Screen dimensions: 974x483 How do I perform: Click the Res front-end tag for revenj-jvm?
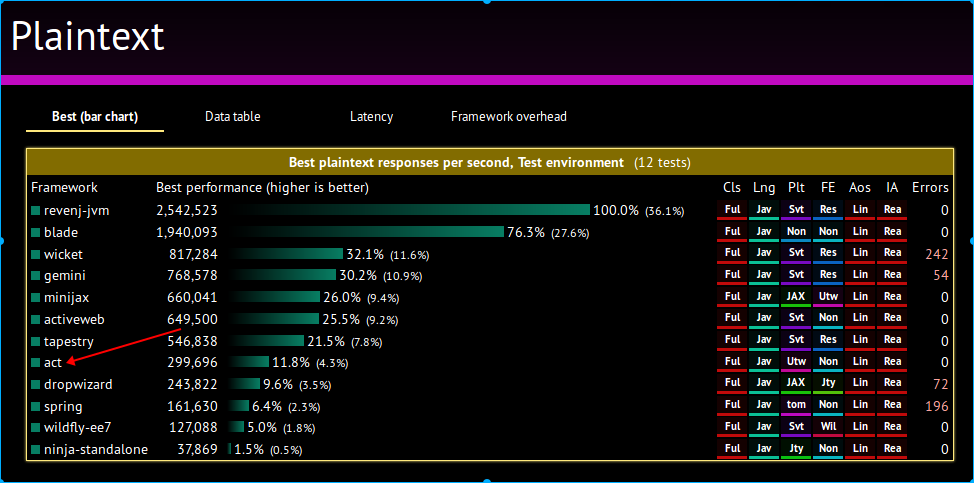tap(828, 210)
